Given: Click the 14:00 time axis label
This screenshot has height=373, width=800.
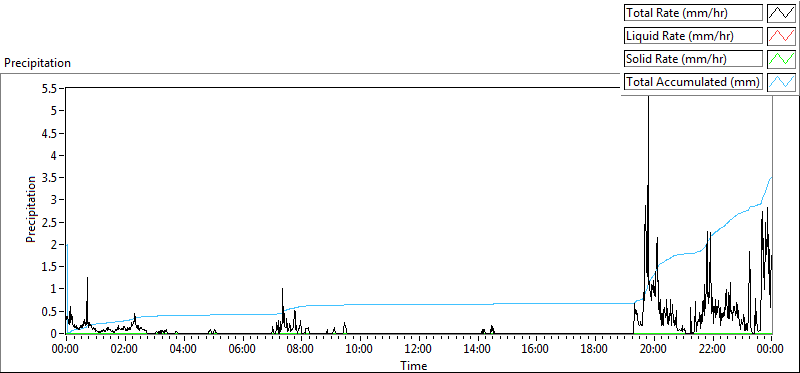Looking at the screenshot, I should [477, 349].
